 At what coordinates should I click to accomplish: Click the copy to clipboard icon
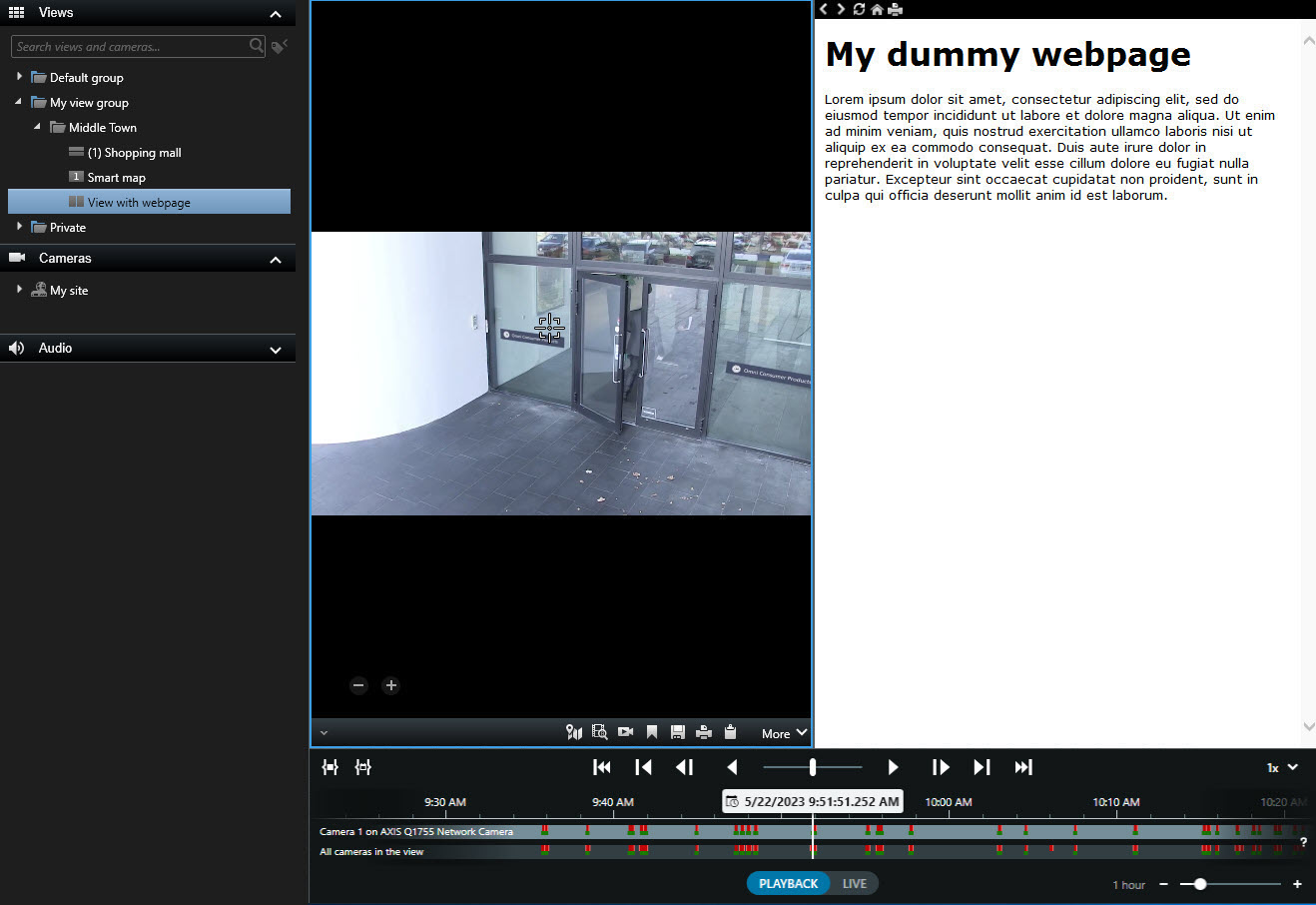730,732
